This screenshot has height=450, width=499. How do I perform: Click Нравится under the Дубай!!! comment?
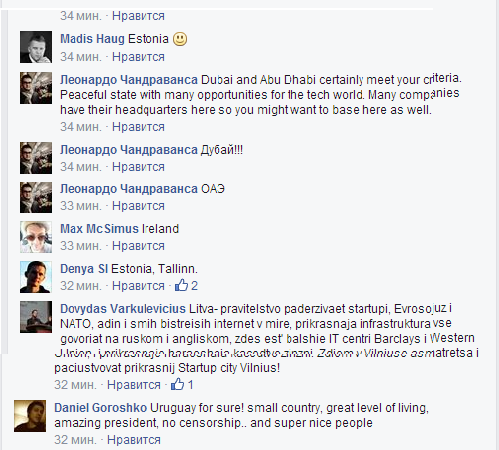tap(138, 167)
